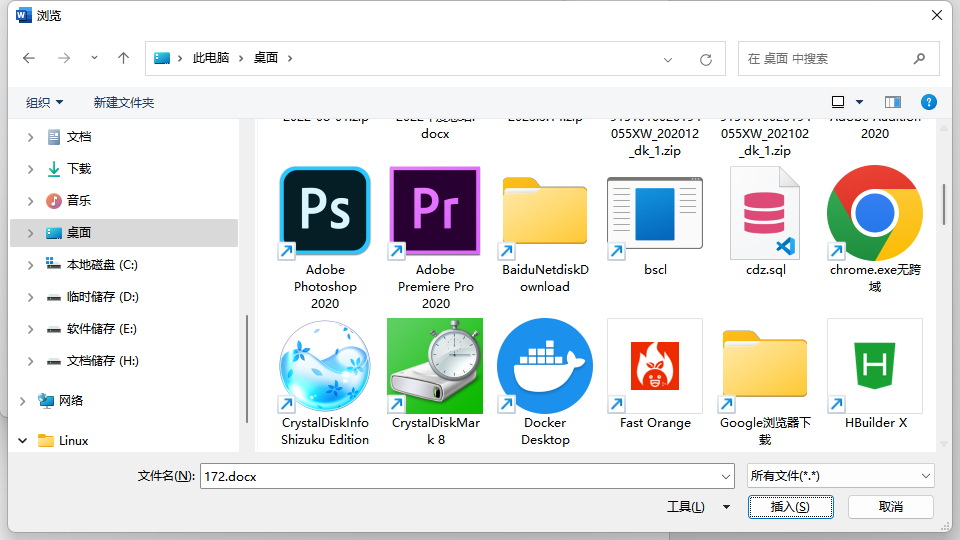
Task: Open 音乐 in the navigation pane
Action: pos(79,200)
